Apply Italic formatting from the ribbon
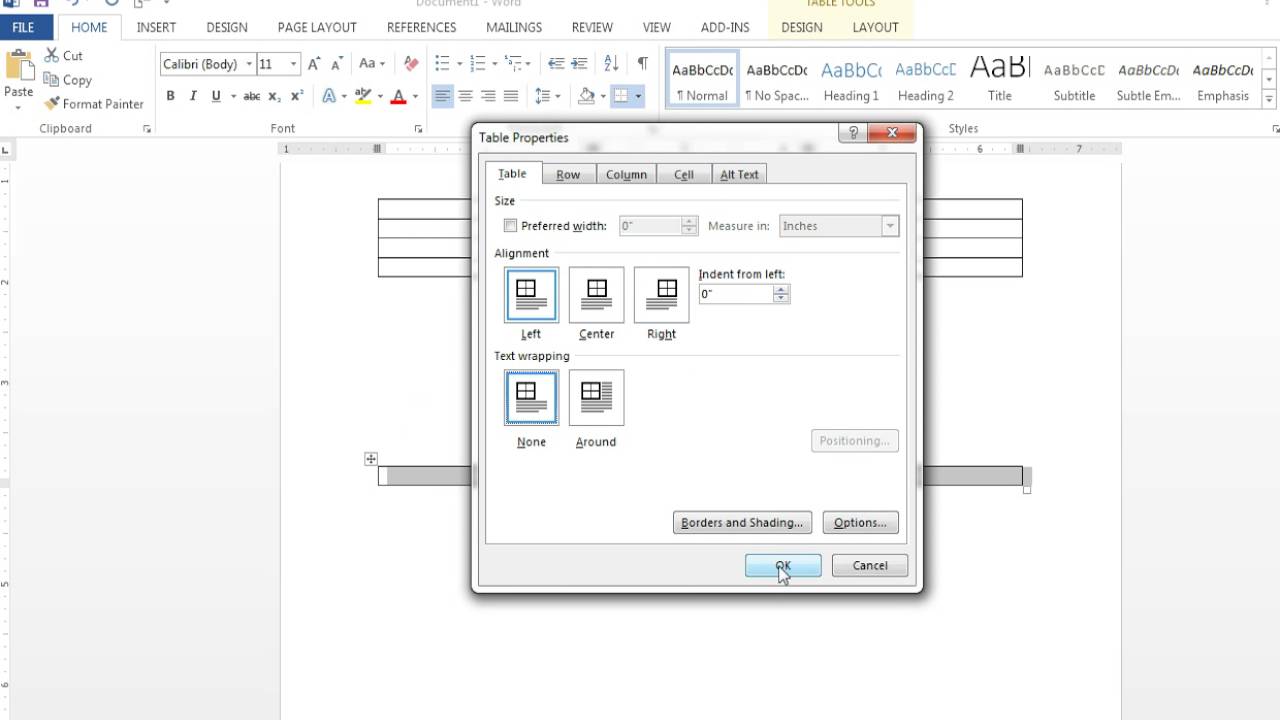1280x720 pixels. (x=192, y=96)
